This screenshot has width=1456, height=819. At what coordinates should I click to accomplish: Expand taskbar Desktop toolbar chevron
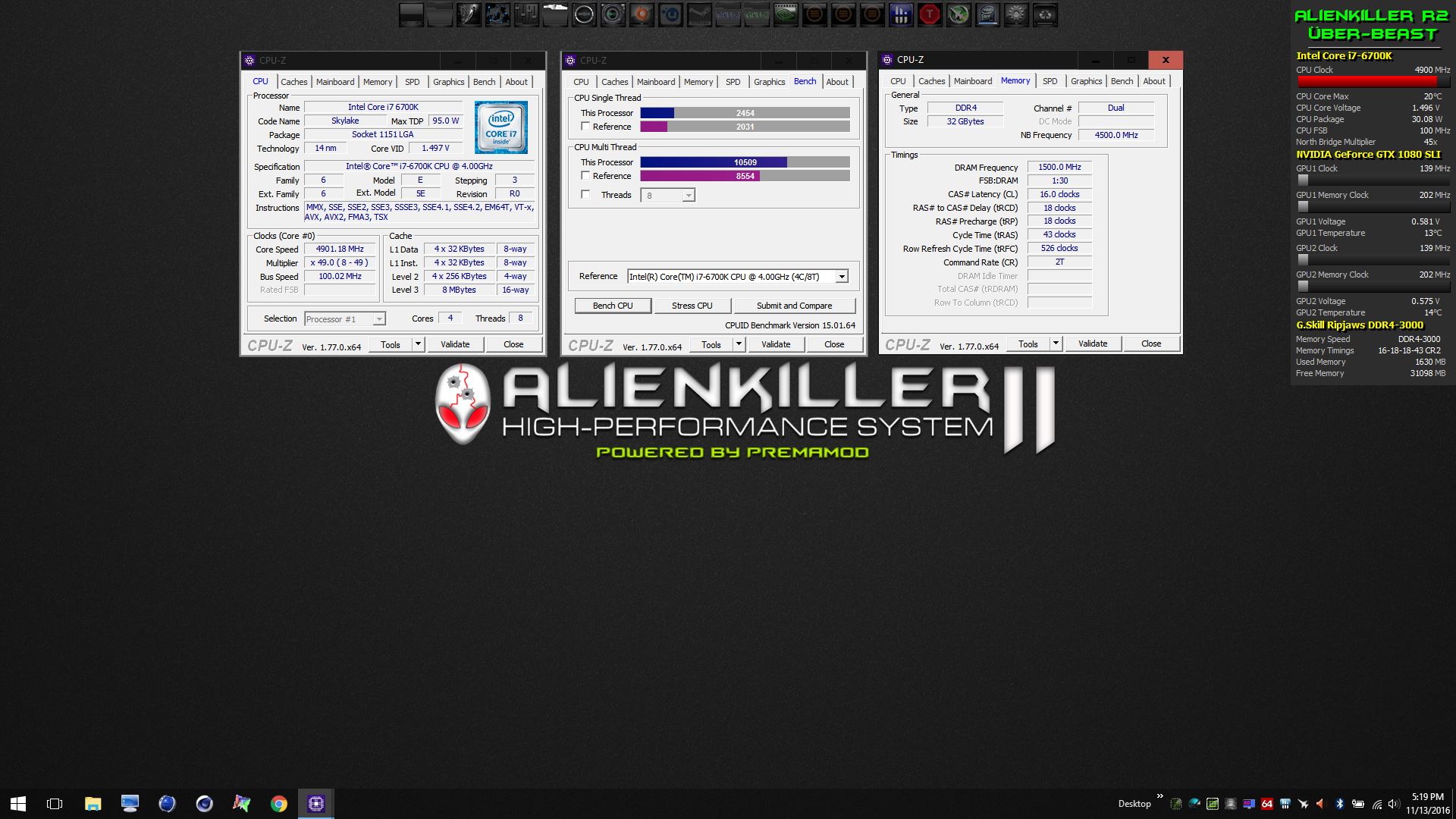tap(1159, 795)
